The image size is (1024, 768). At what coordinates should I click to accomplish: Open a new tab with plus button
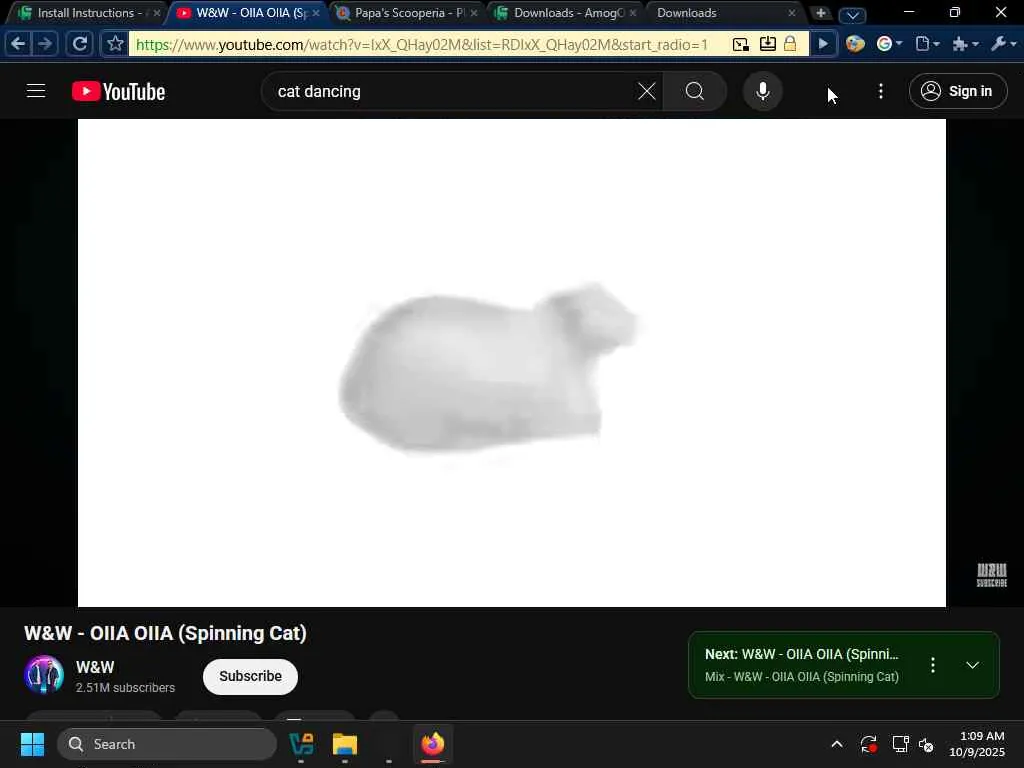click(x=821, y=13)
